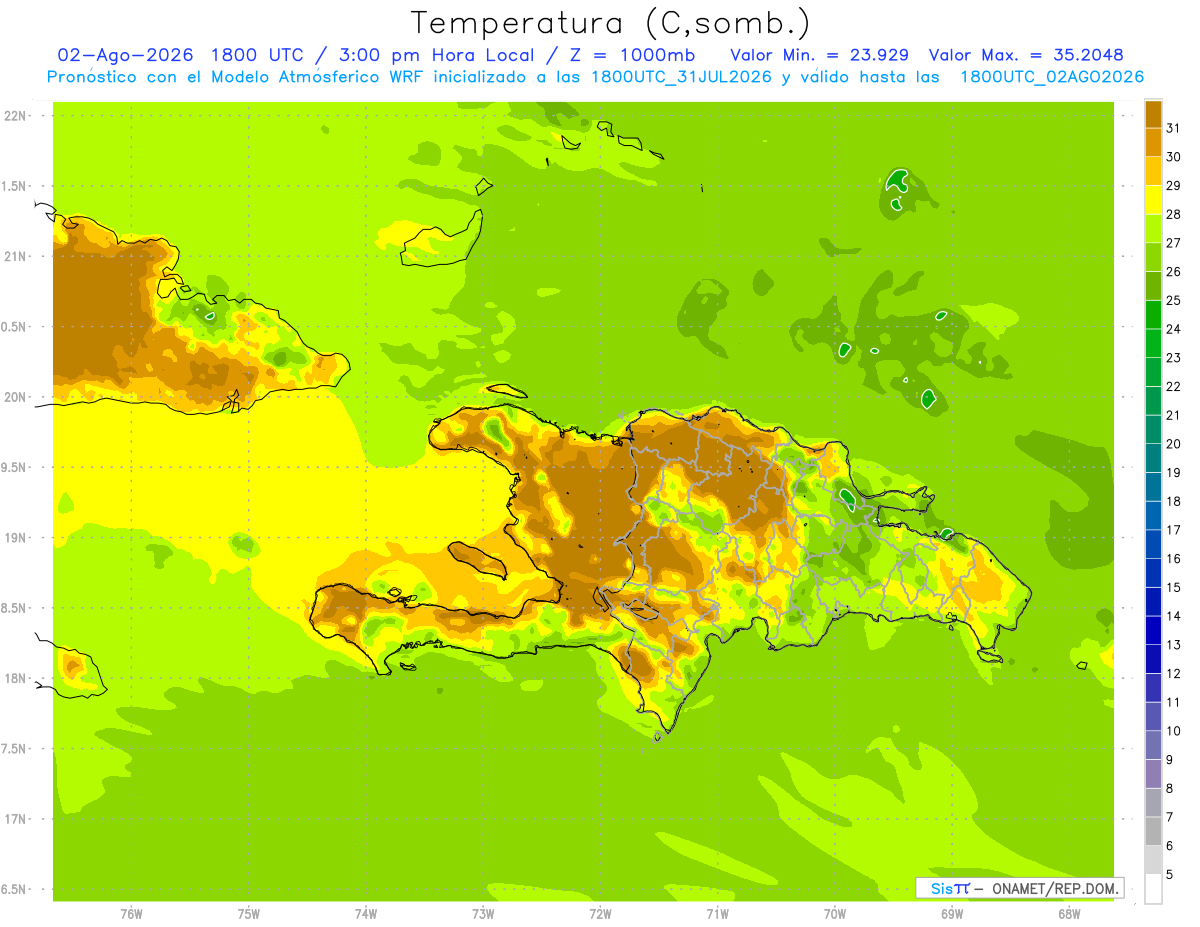Click the 'Z = 1000mb' level text

pos(632,55)
